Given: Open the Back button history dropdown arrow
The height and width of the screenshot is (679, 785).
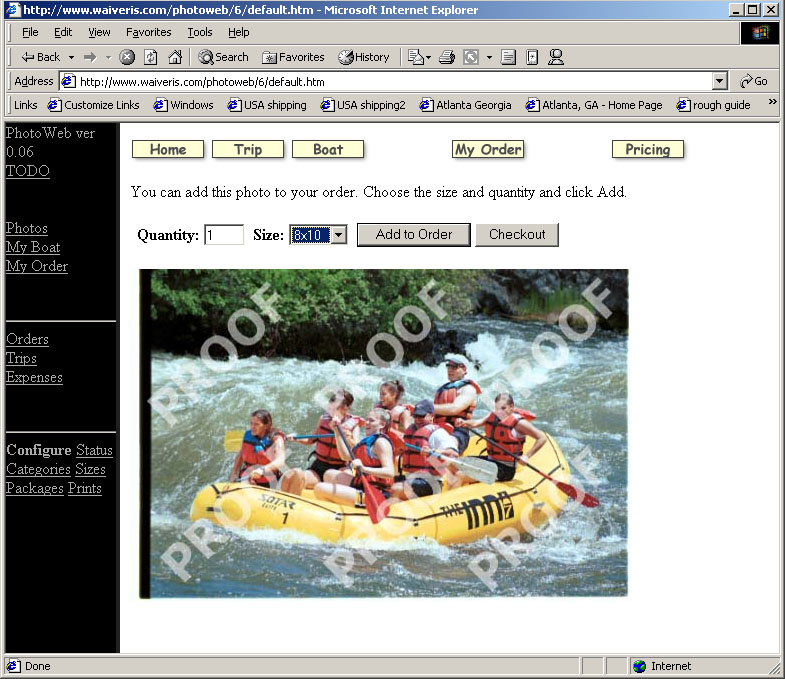Looking at the screenshot, I should click(71, 58).
